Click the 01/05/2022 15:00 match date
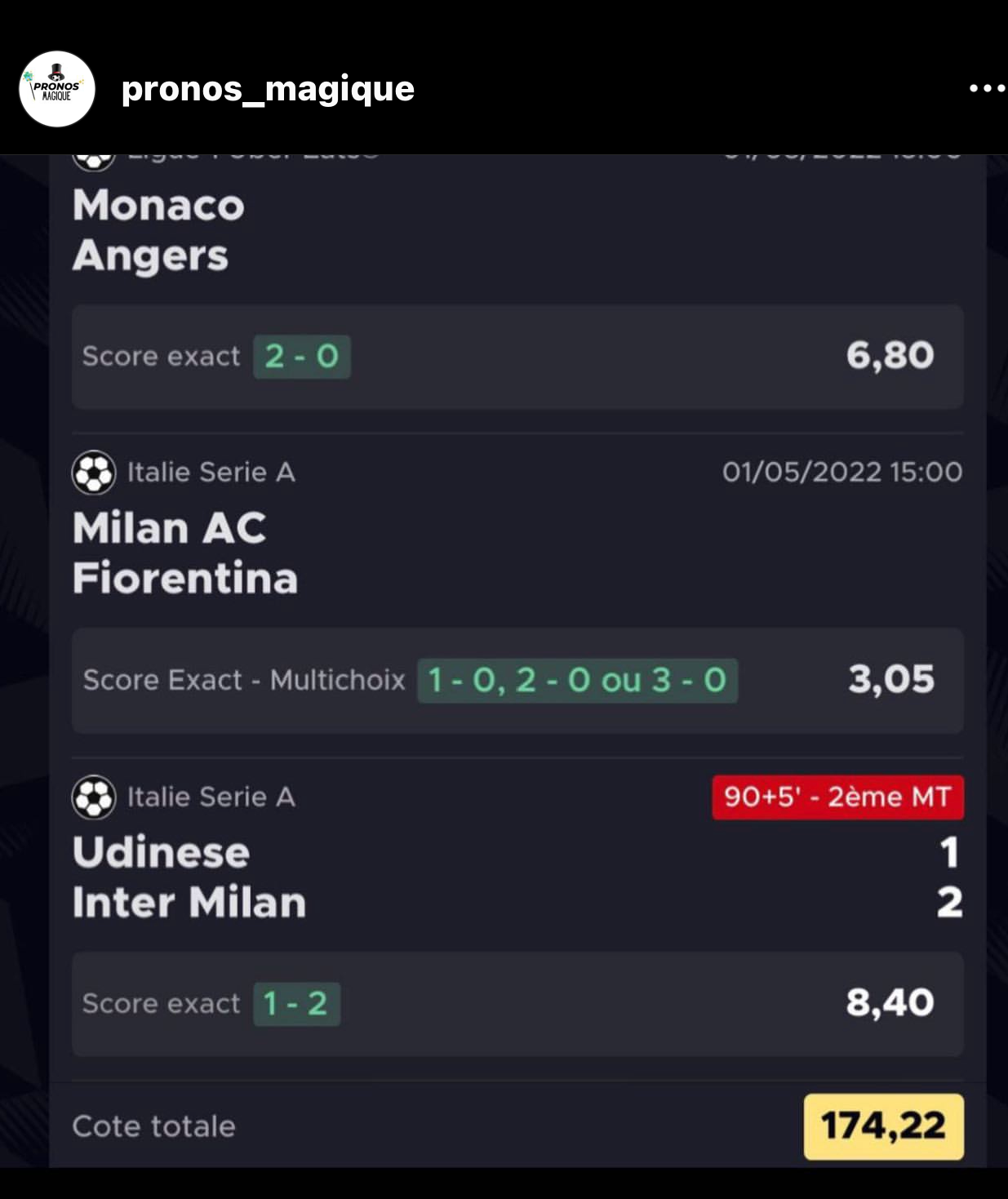 841,472
